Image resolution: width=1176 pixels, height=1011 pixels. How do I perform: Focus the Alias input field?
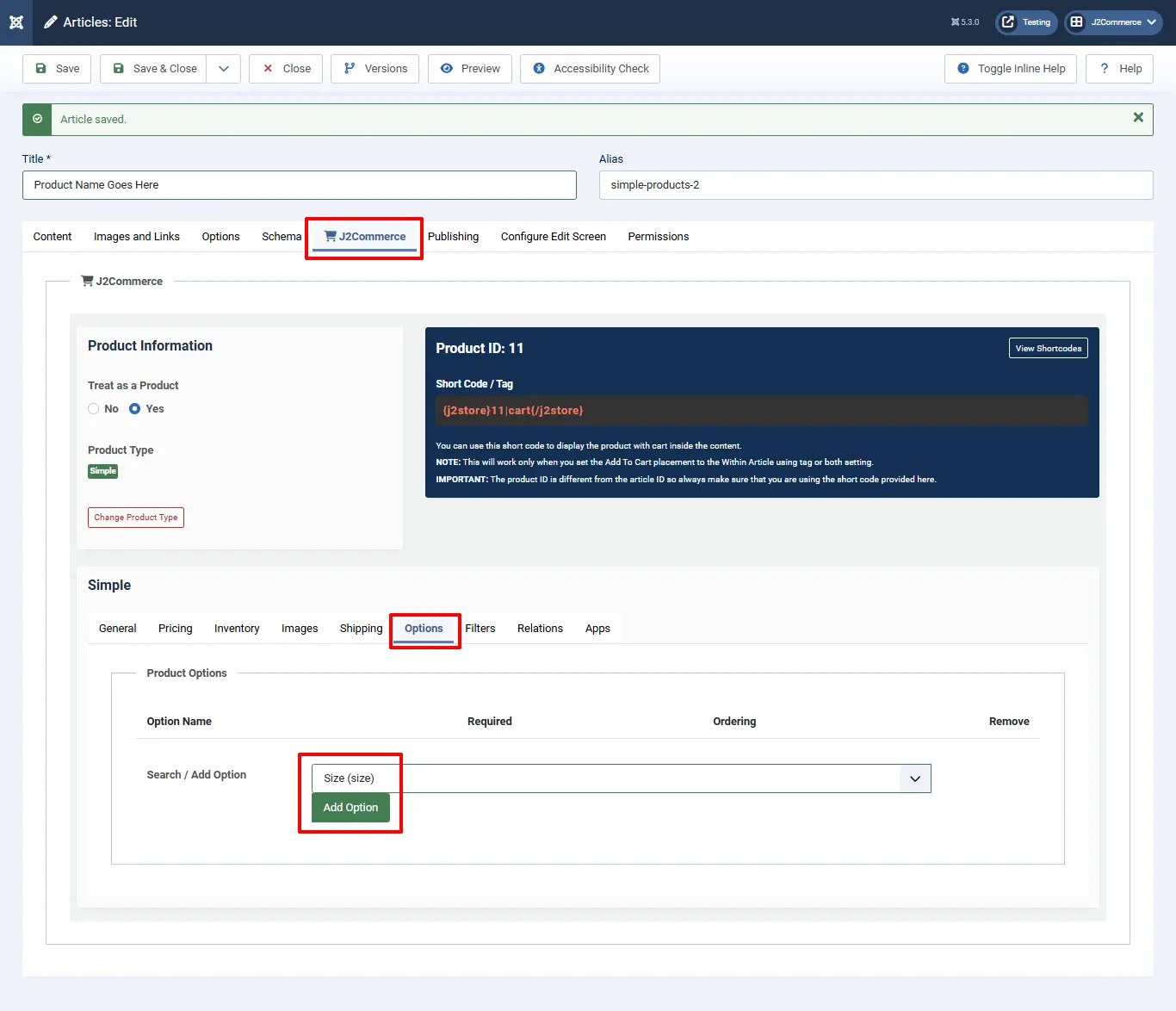(876, 185)
